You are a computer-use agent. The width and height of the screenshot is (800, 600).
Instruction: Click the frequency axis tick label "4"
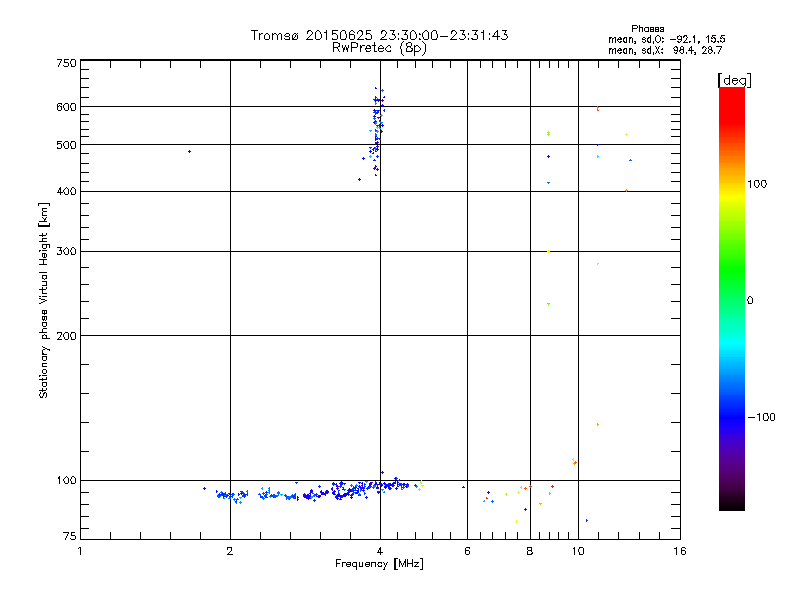coord(380,551)
